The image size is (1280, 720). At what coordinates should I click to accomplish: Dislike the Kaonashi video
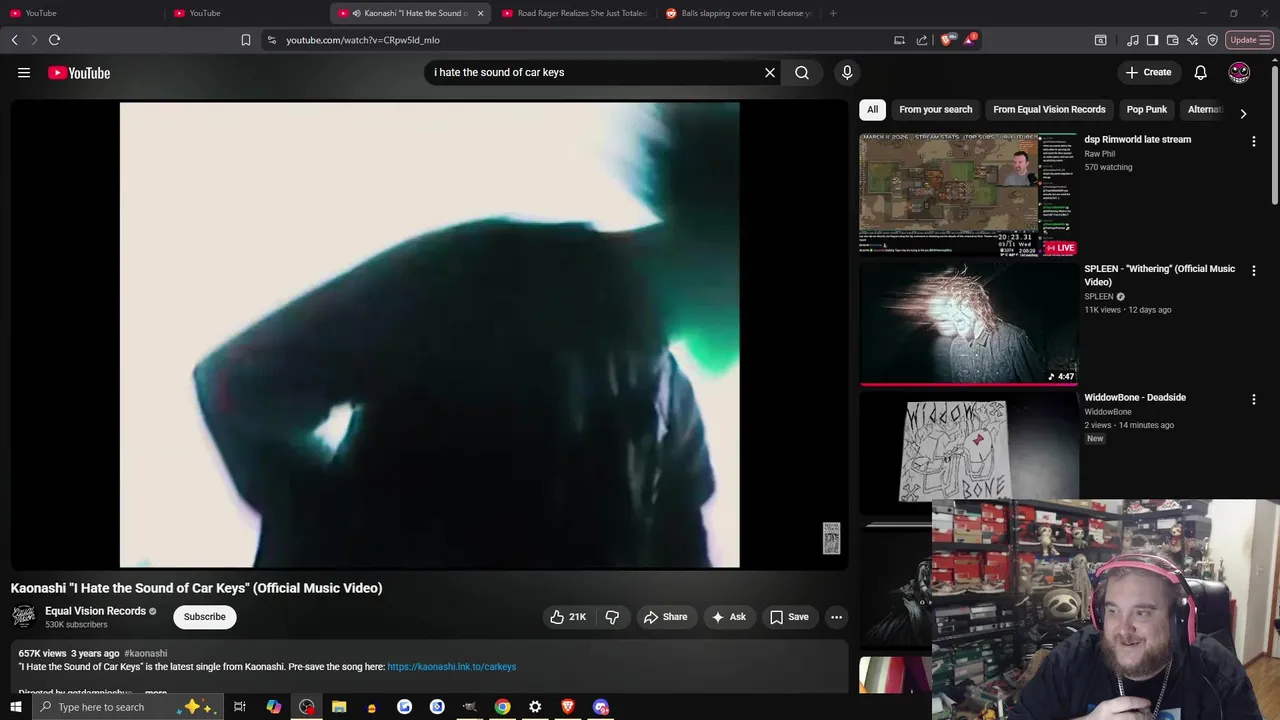pos(612,617)
